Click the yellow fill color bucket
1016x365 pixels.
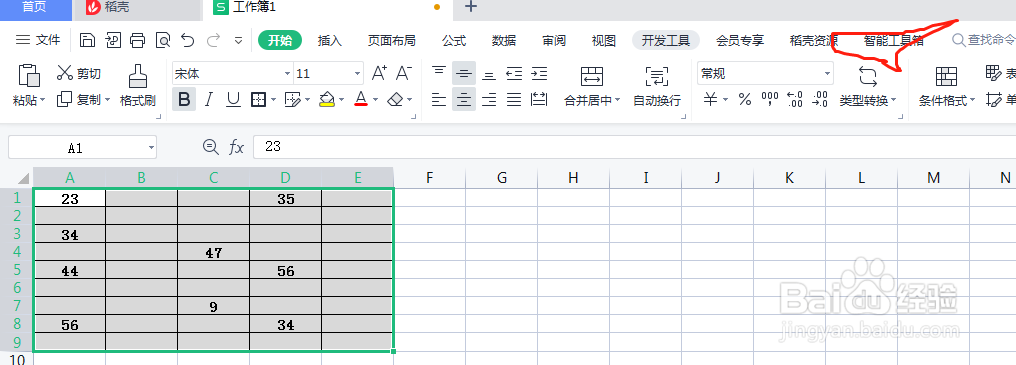coord(327,100)
